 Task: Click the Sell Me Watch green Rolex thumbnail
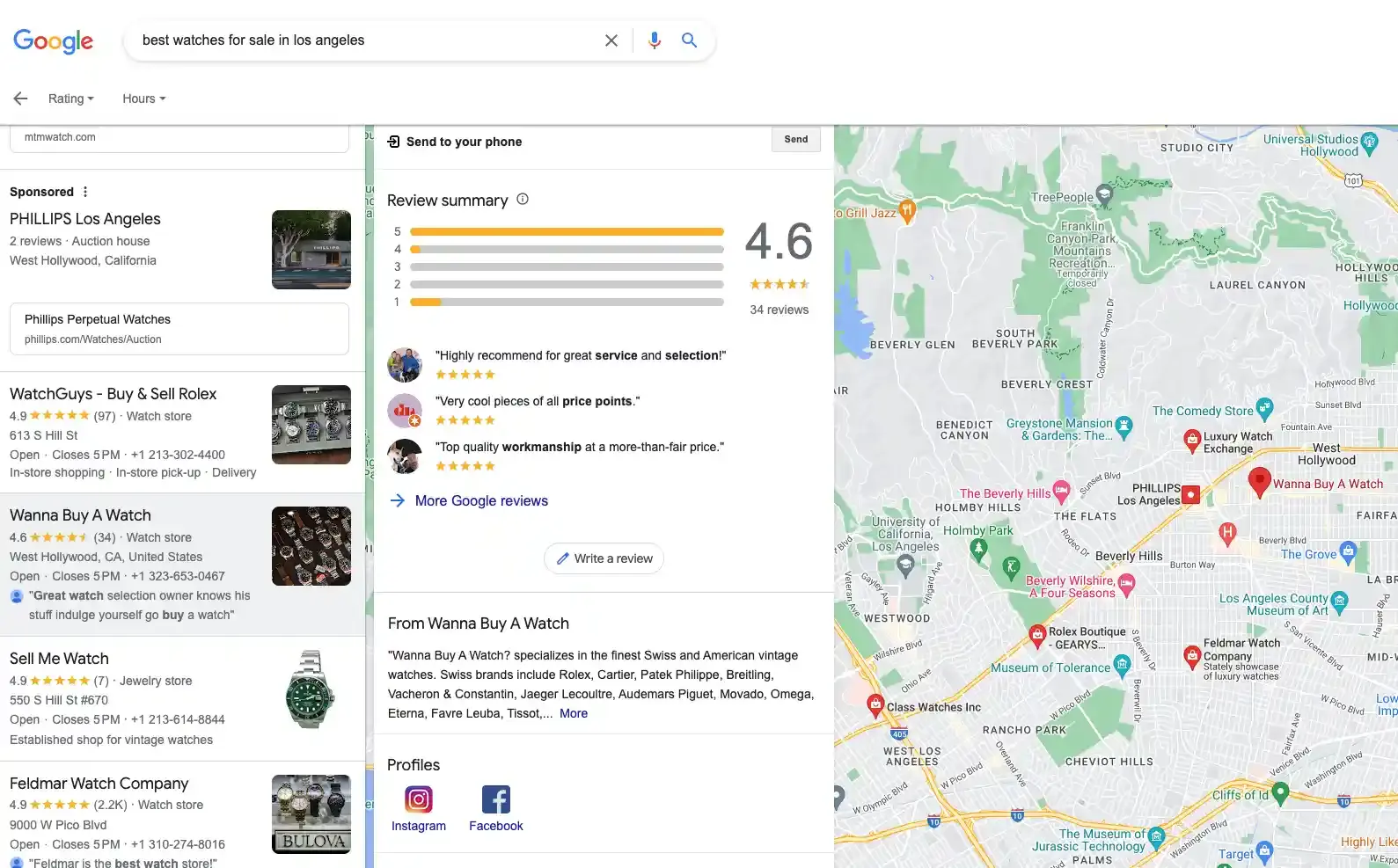coord(311,689)
